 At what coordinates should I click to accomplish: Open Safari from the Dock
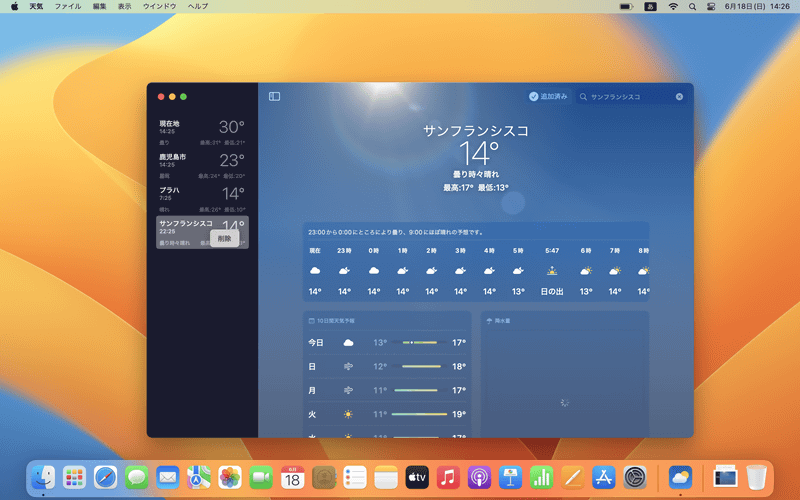coord(106,478)
